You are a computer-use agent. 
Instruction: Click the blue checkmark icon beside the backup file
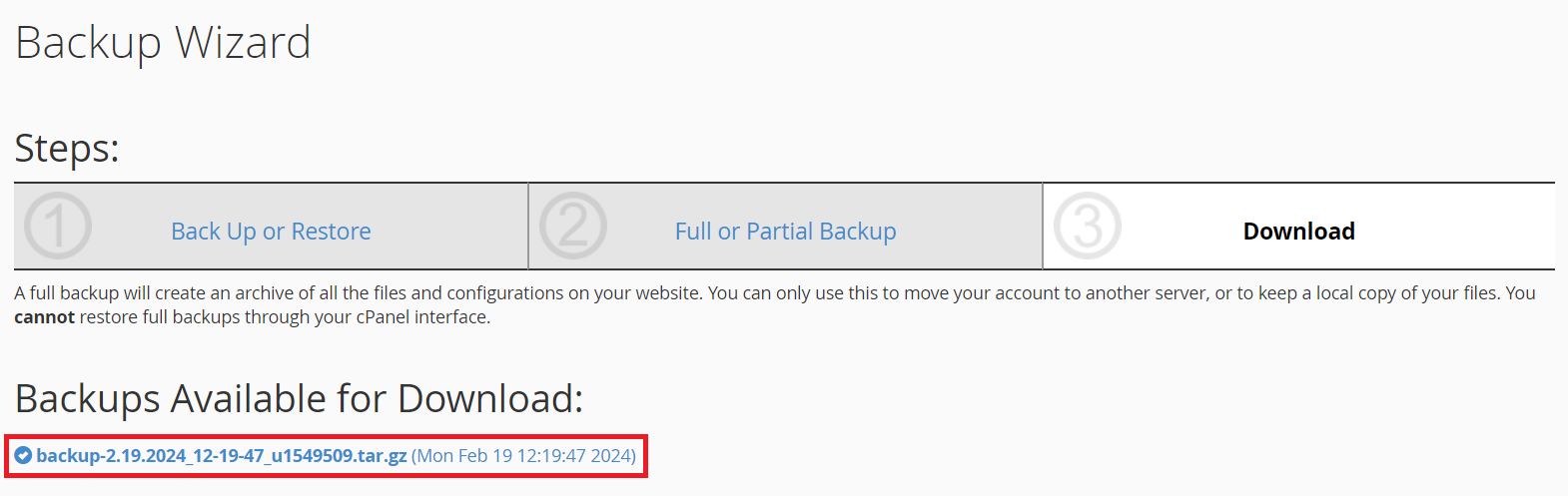(x=23, y=456)
